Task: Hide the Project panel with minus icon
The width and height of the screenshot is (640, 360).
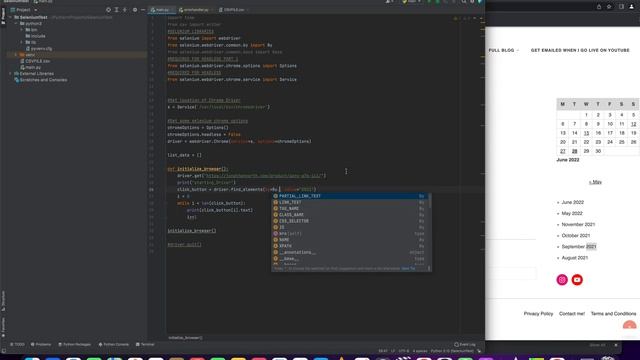Action: click(143, 10)
